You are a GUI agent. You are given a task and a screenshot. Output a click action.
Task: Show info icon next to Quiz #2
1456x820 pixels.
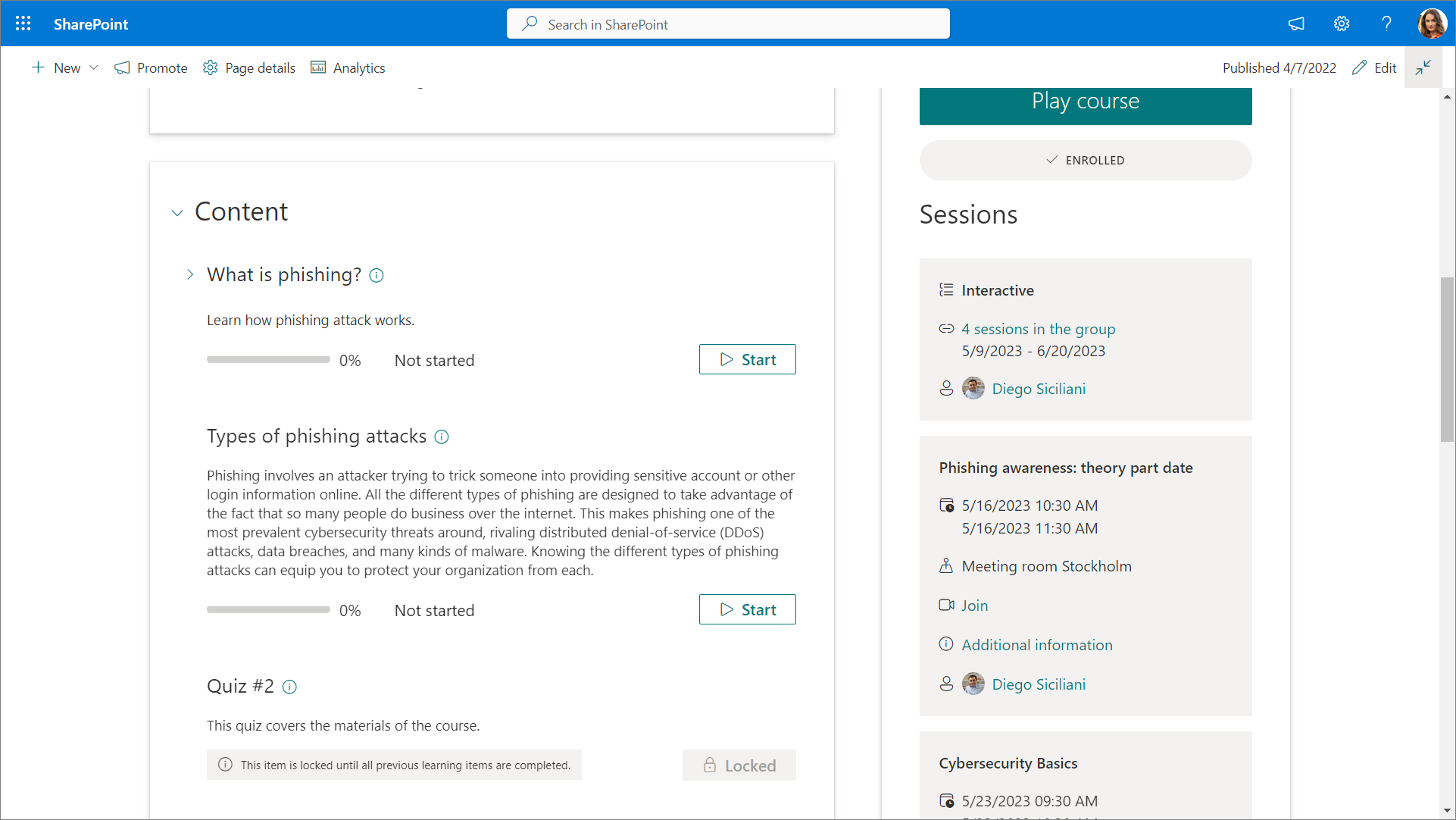(289, 687)
